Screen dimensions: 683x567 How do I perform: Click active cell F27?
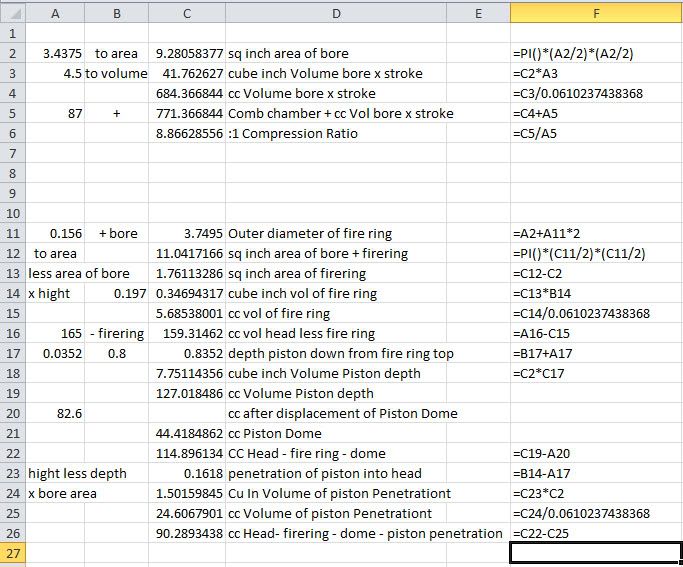point(596,553)
